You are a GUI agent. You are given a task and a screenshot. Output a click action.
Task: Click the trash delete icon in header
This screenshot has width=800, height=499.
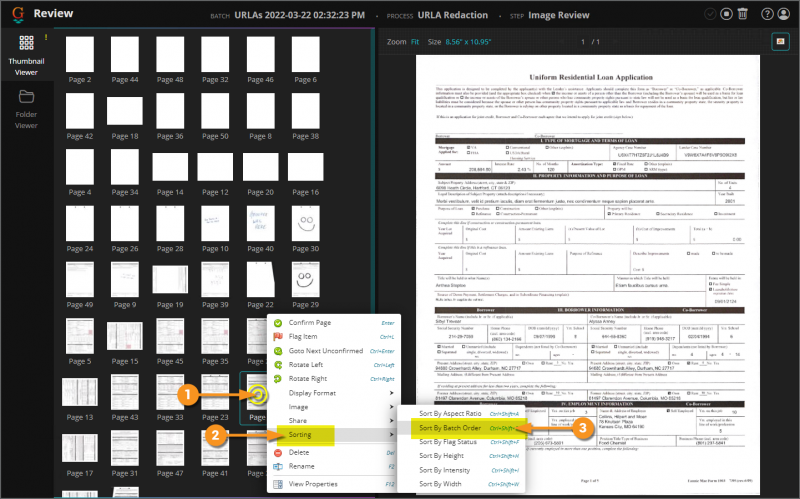pos(743,14)
